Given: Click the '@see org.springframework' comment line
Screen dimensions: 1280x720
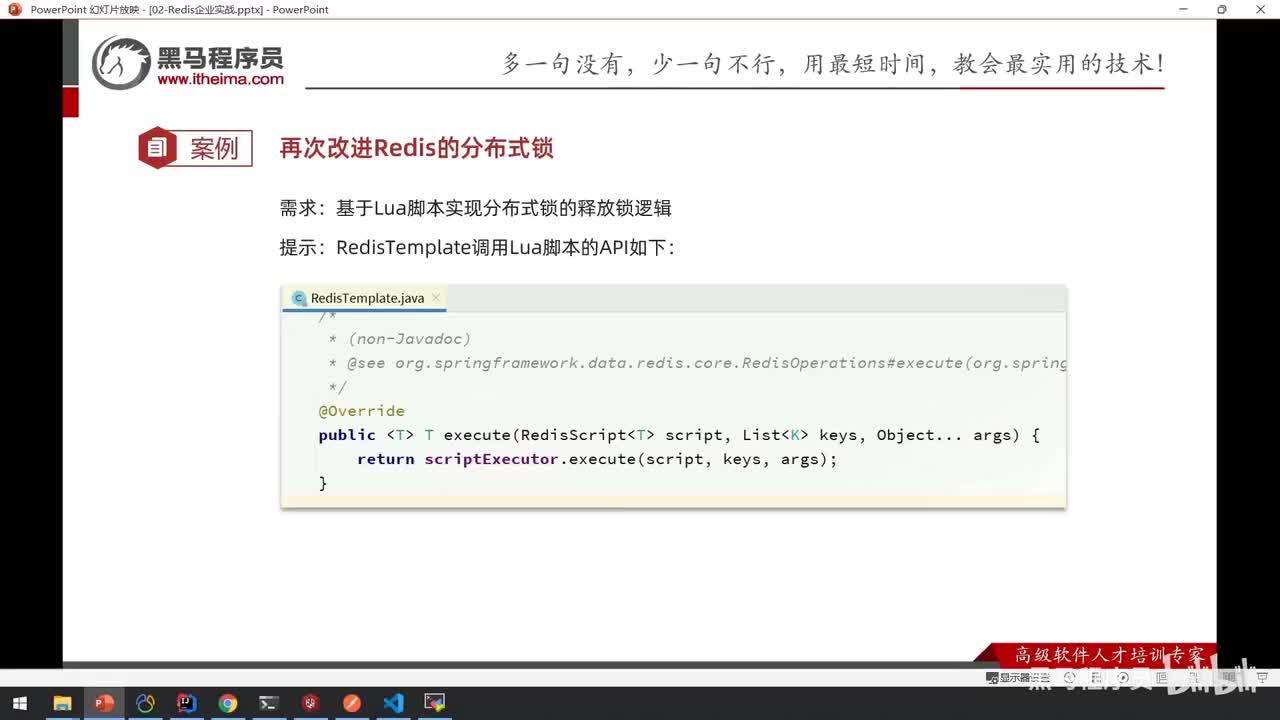Looking at the screenshot, I should 697,363.
